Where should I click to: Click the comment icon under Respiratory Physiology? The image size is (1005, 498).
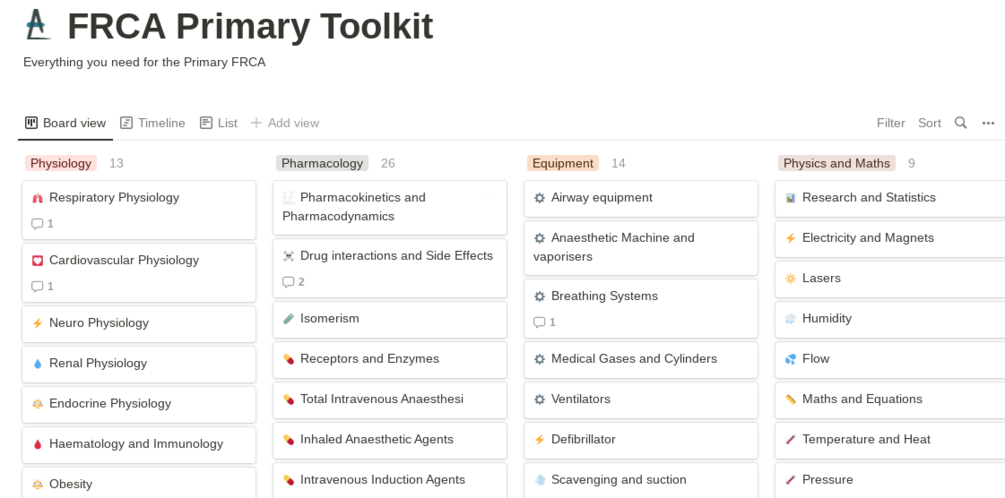pyautogui.click(x=37, y=224)
